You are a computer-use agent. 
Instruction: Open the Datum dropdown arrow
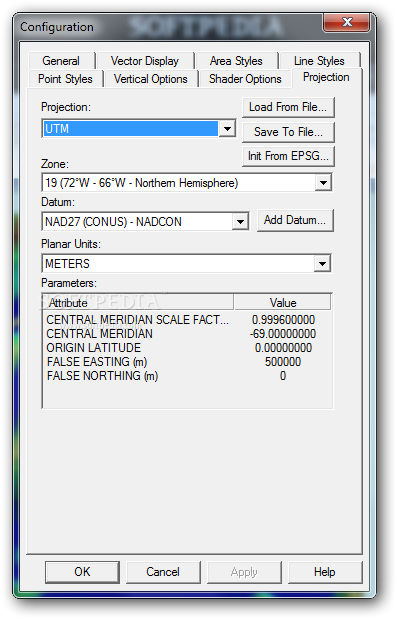(x=240, y=221)
